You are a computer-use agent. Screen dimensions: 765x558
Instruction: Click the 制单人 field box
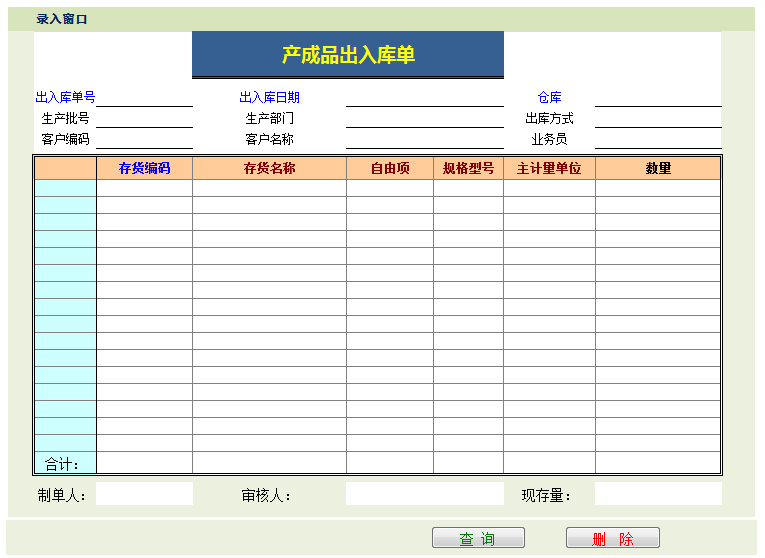pyautogui.click(x=144, y=494)
